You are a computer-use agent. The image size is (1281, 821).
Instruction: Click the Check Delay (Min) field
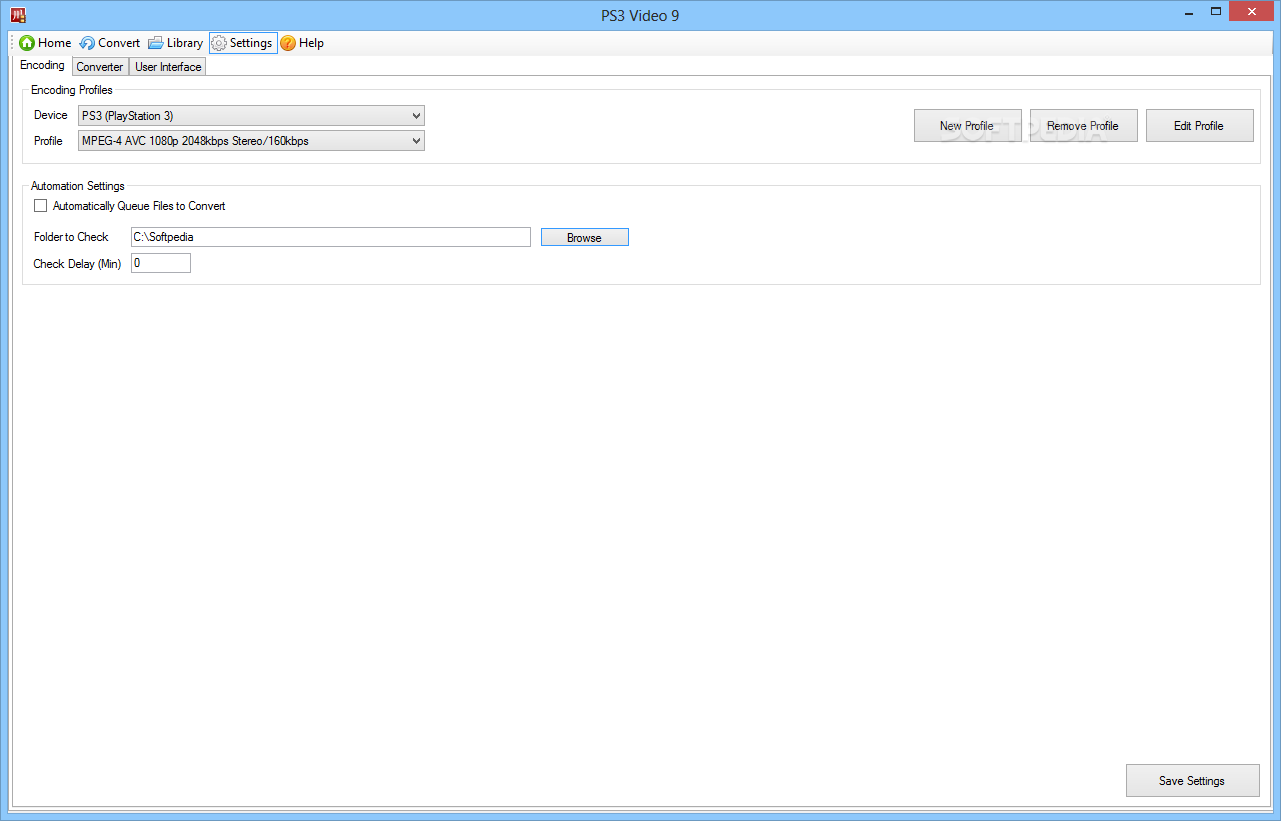[160, 263]
